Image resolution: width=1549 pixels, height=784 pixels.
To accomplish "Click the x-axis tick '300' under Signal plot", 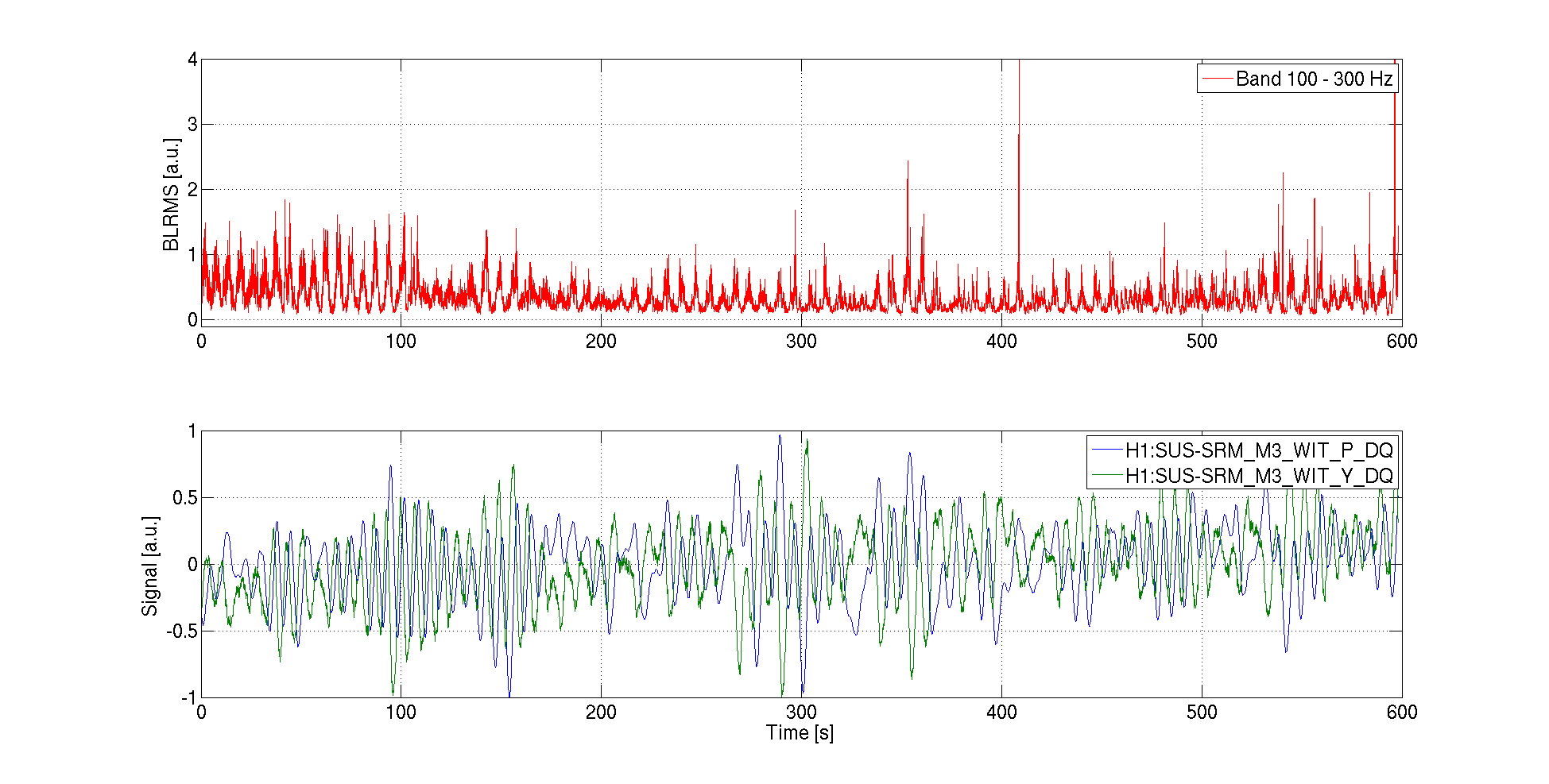I will click(801, 713).
